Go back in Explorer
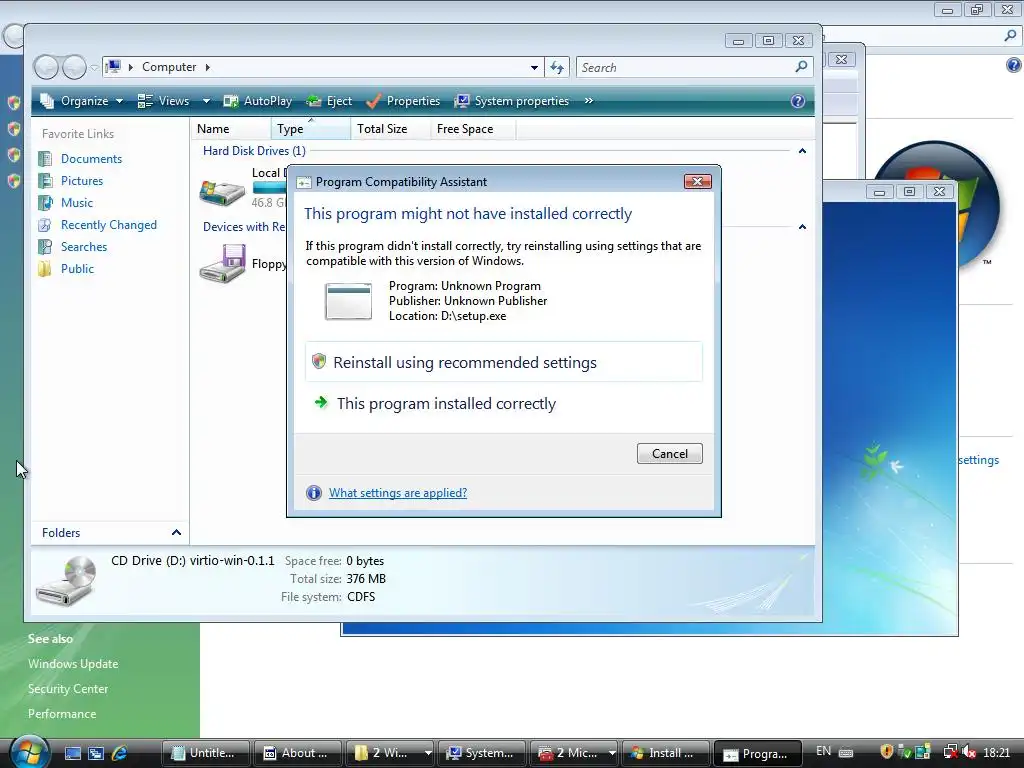 [x=46, y=67]
